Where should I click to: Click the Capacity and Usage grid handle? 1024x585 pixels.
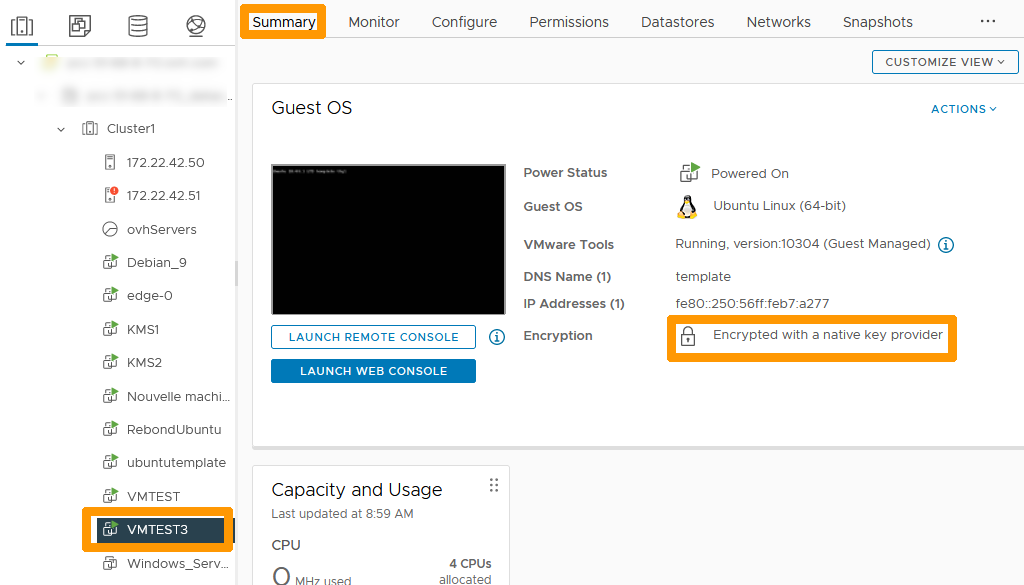[493, 484]
